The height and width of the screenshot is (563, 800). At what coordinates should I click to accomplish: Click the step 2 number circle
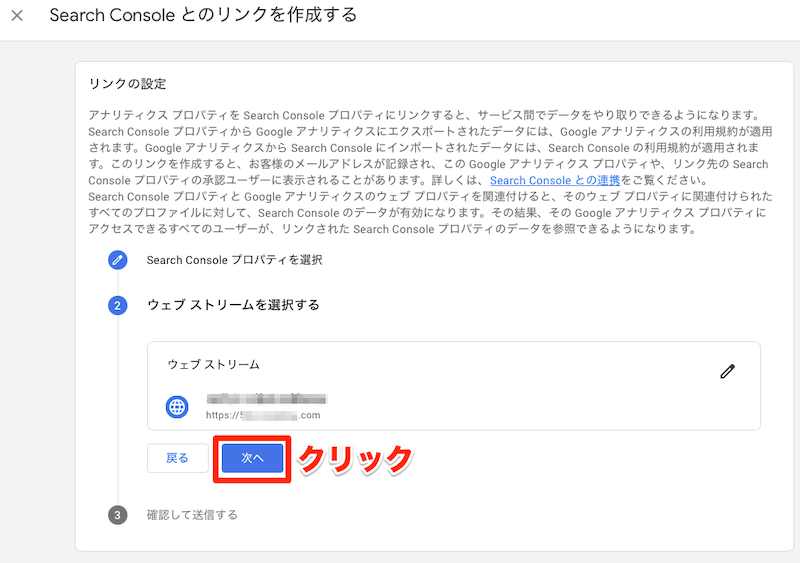[x=118, y=305]
